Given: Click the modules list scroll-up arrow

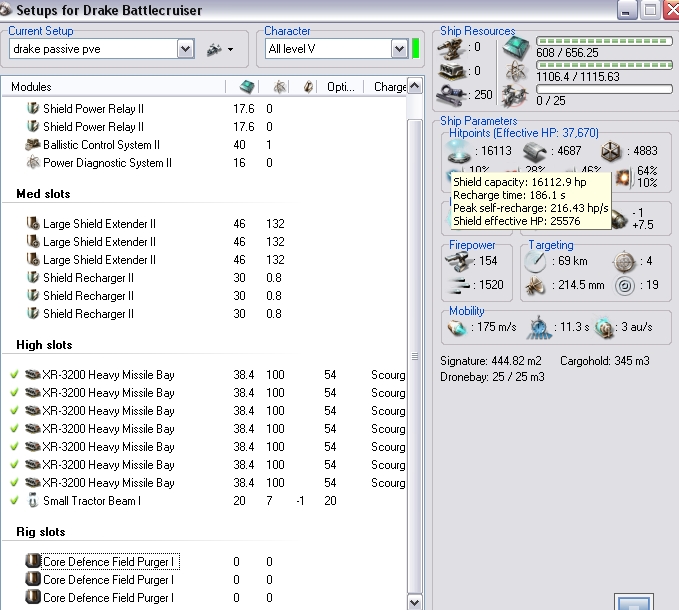Looking at the screenshot, I should click(x=414, y=85).
